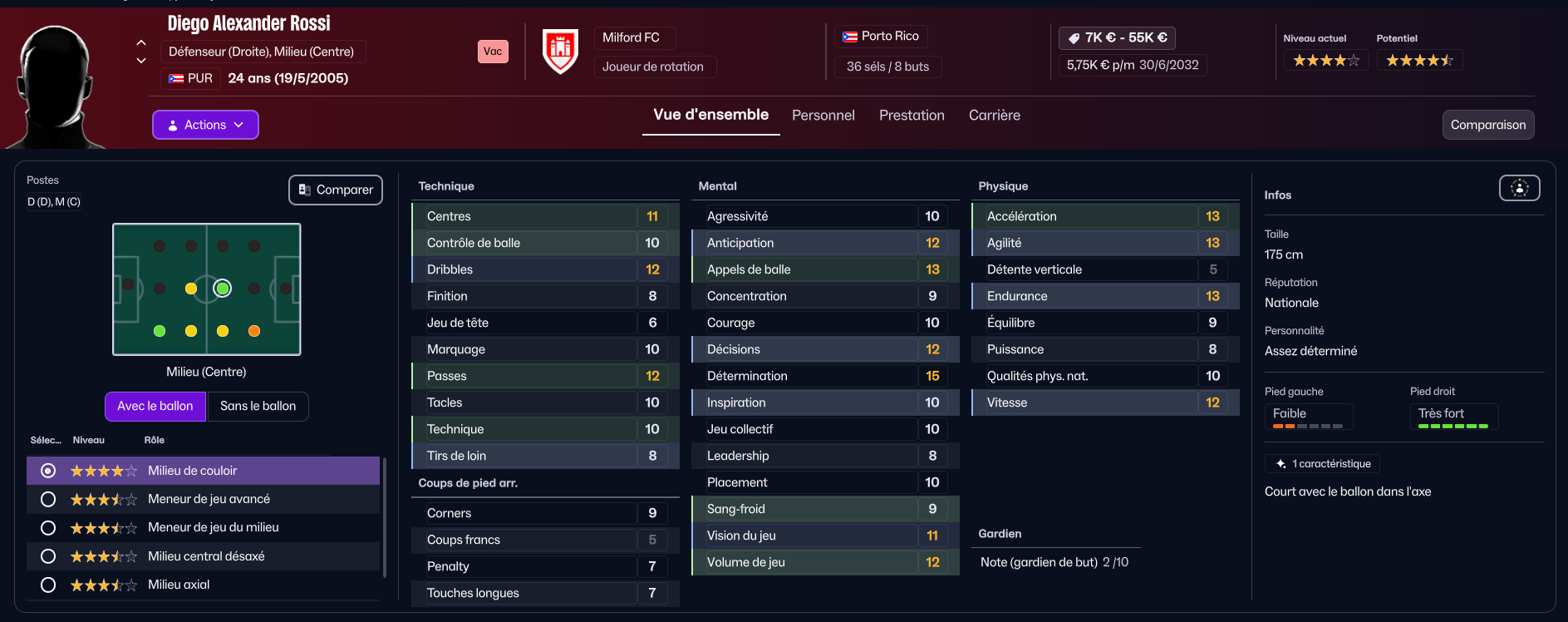Select the Meneur de jeu avancé radio button
The image size is (1568, 622).
point(48,499)
